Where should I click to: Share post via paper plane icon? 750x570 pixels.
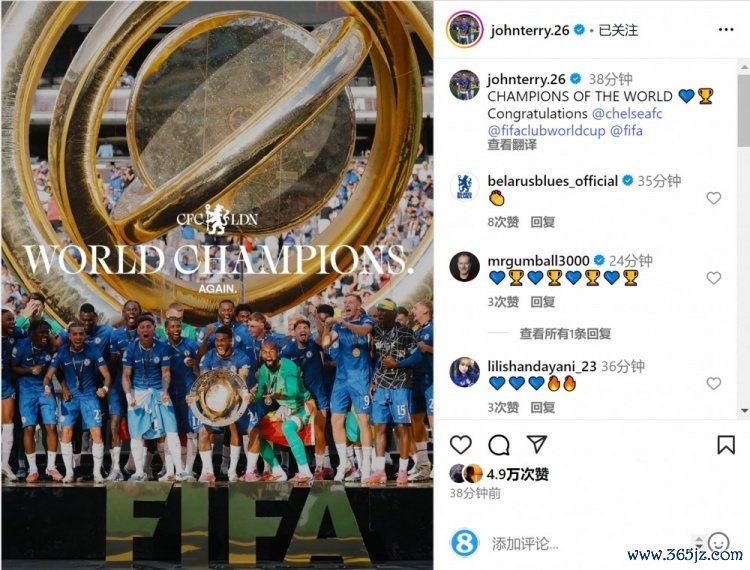537,444
